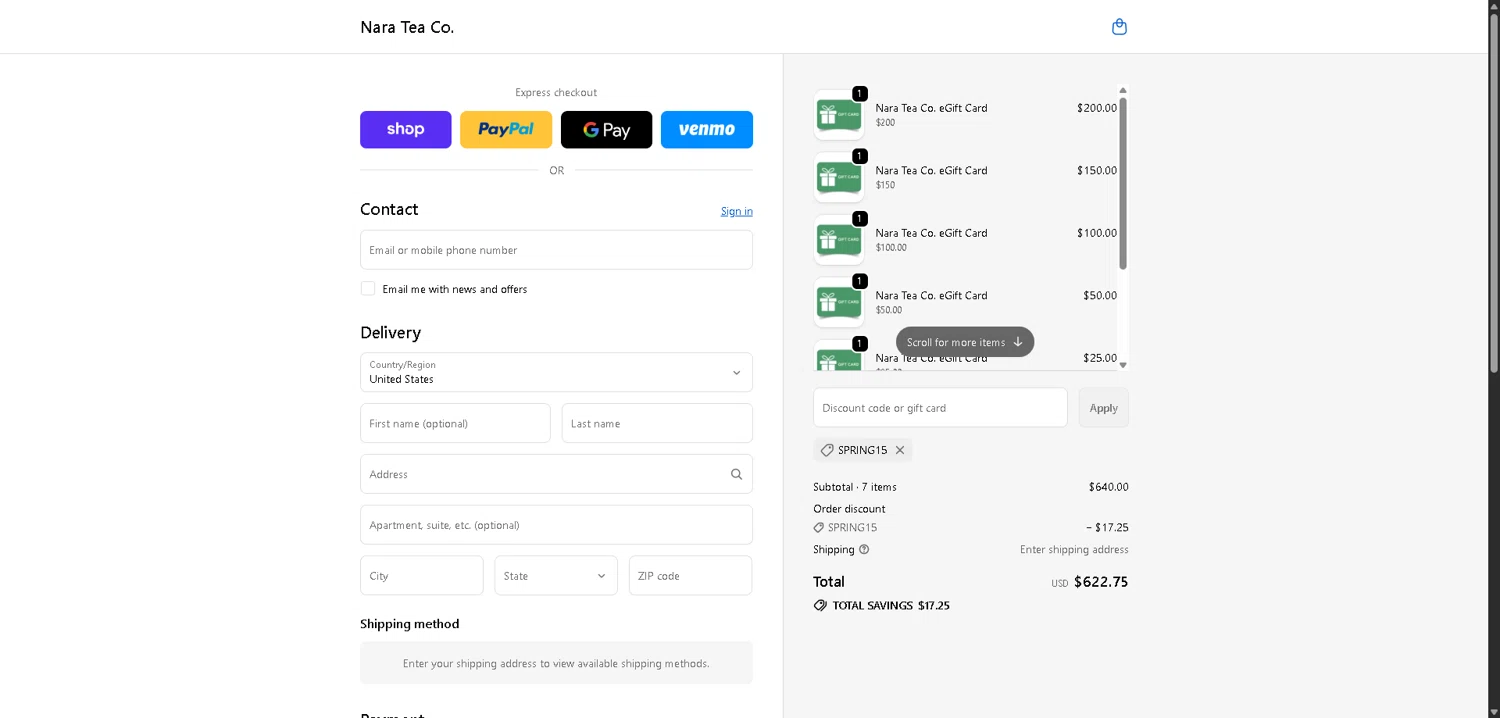Click the Address input field
This screenshot has width=1500, height=718.
click(556, 474)
